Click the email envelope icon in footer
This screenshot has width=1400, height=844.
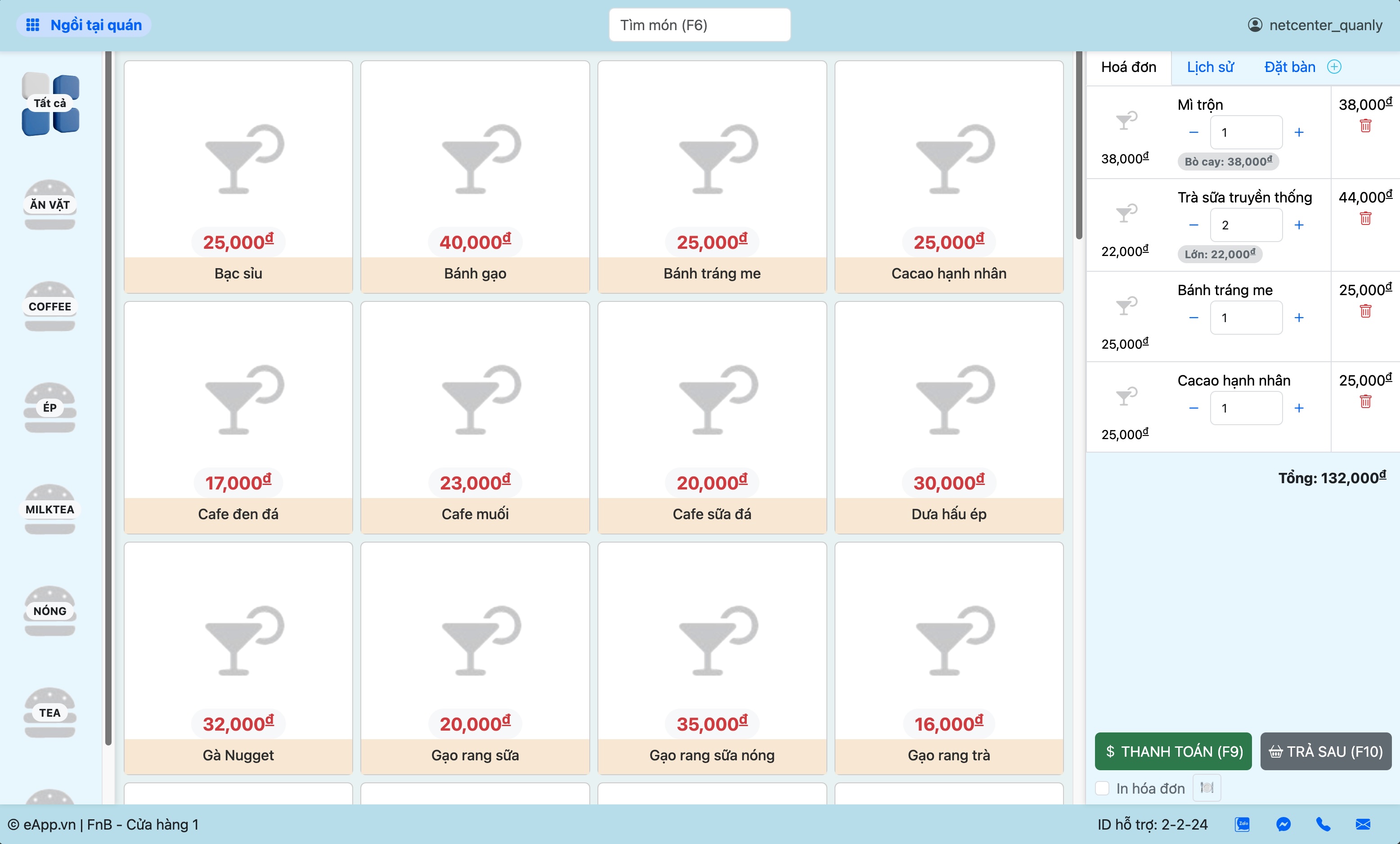point(1363,824)
